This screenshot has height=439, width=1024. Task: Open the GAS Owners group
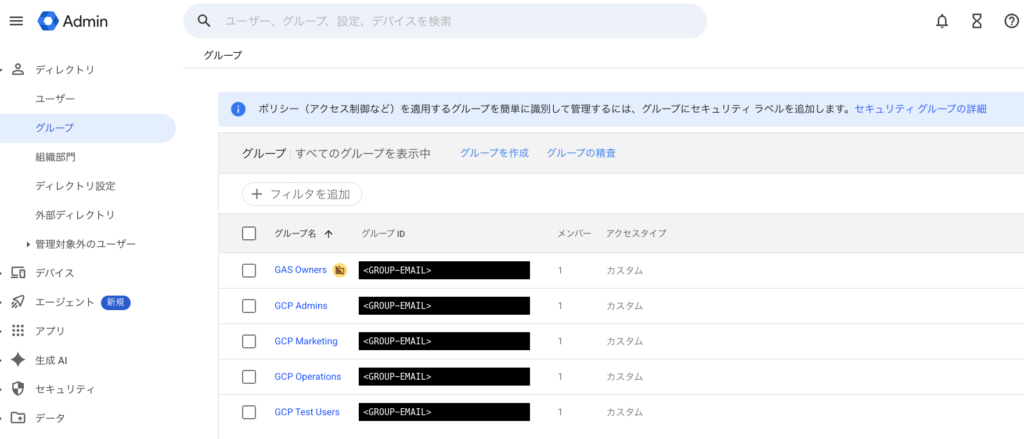click(300, 270)
